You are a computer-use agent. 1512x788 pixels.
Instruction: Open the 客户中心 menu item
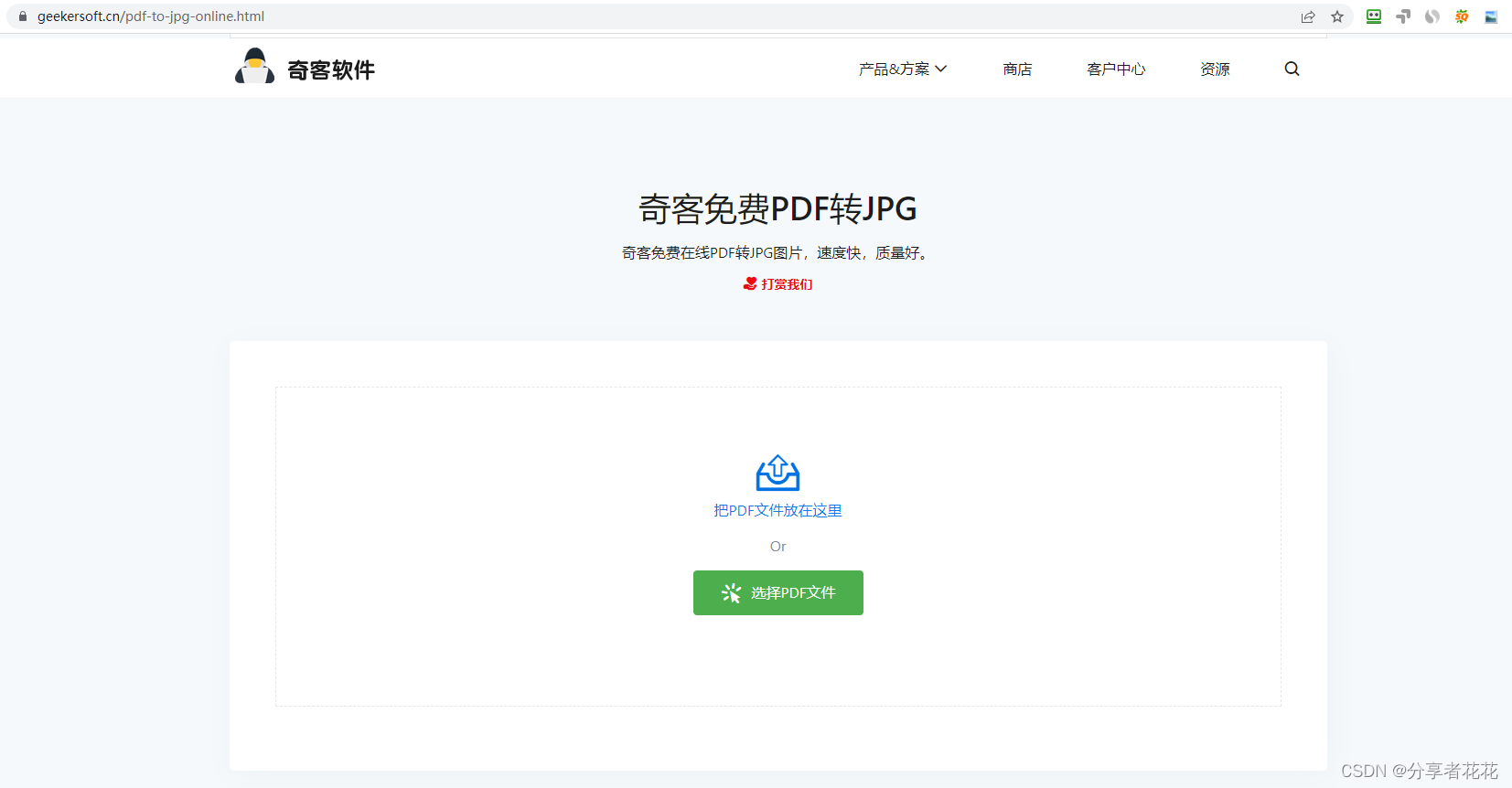1116,69
